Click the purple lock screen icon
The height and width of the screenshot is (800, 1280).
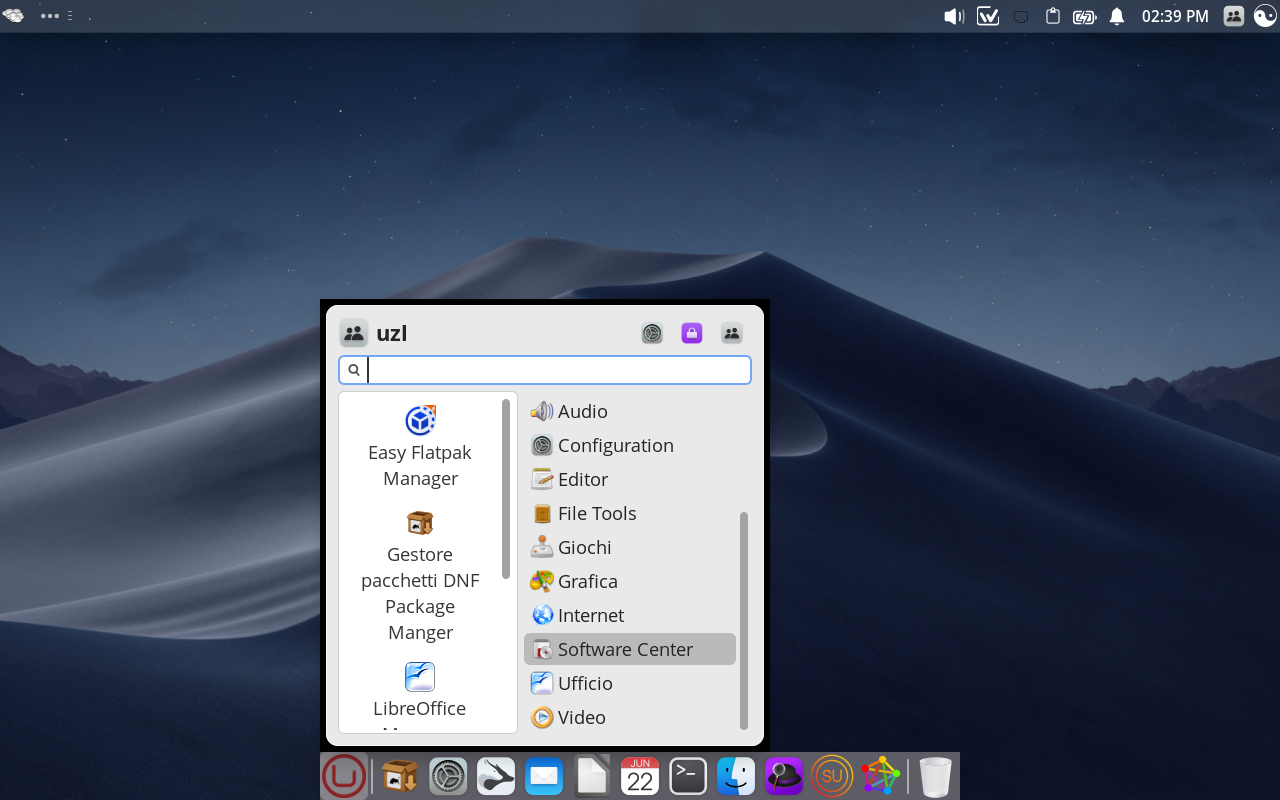[692, 334]
